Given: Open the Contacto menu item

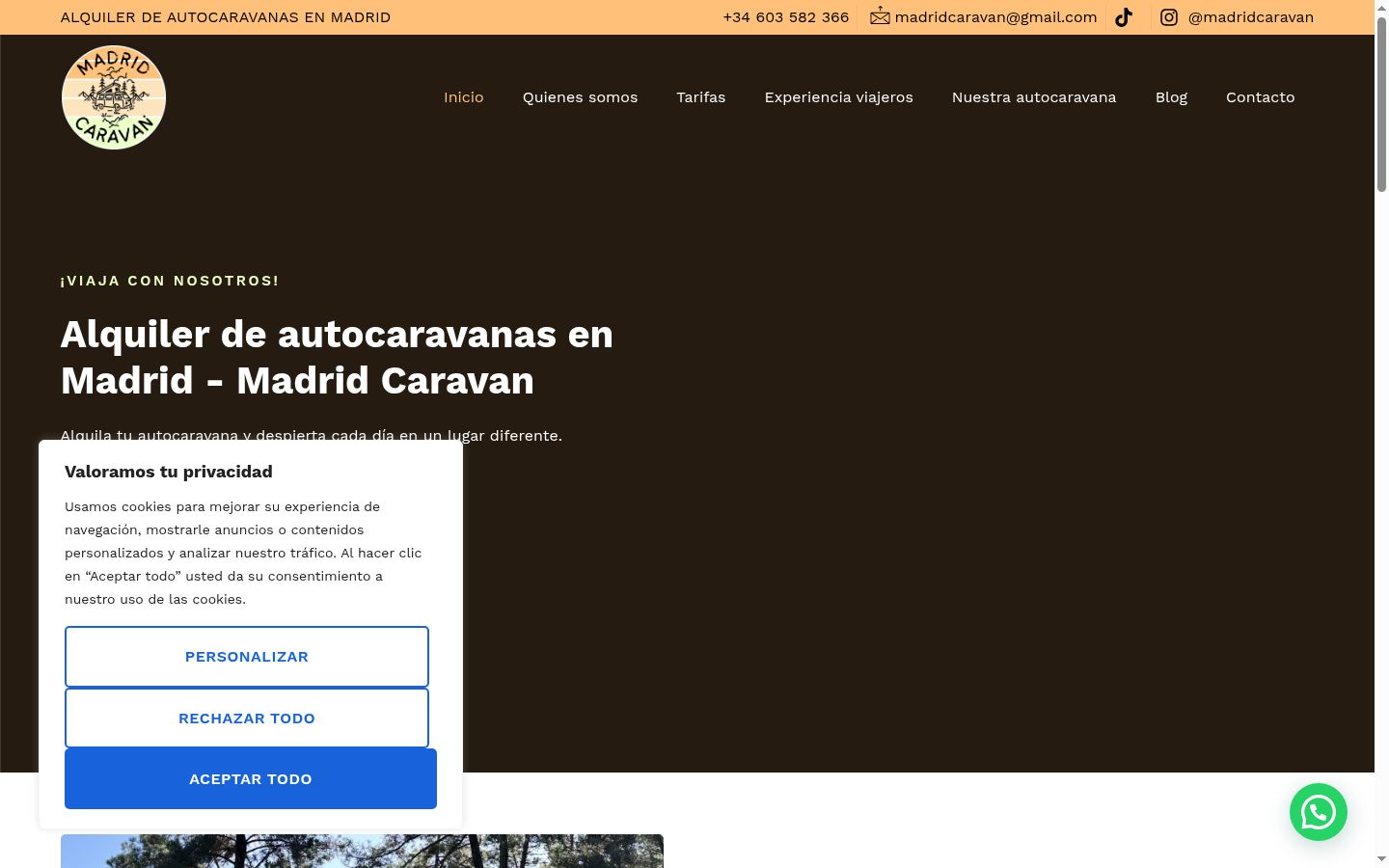Looking at the screenshot, I should (1261, 97).
